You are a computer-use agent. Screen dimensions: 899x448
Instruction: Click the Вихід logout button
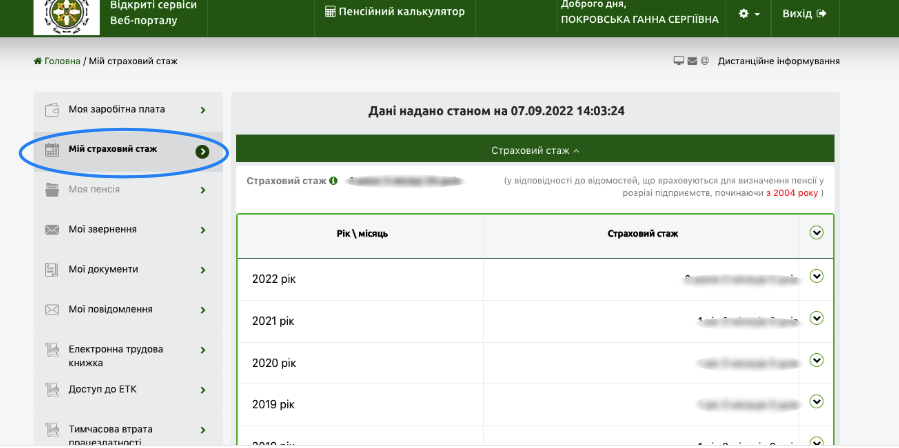(805, 14)
